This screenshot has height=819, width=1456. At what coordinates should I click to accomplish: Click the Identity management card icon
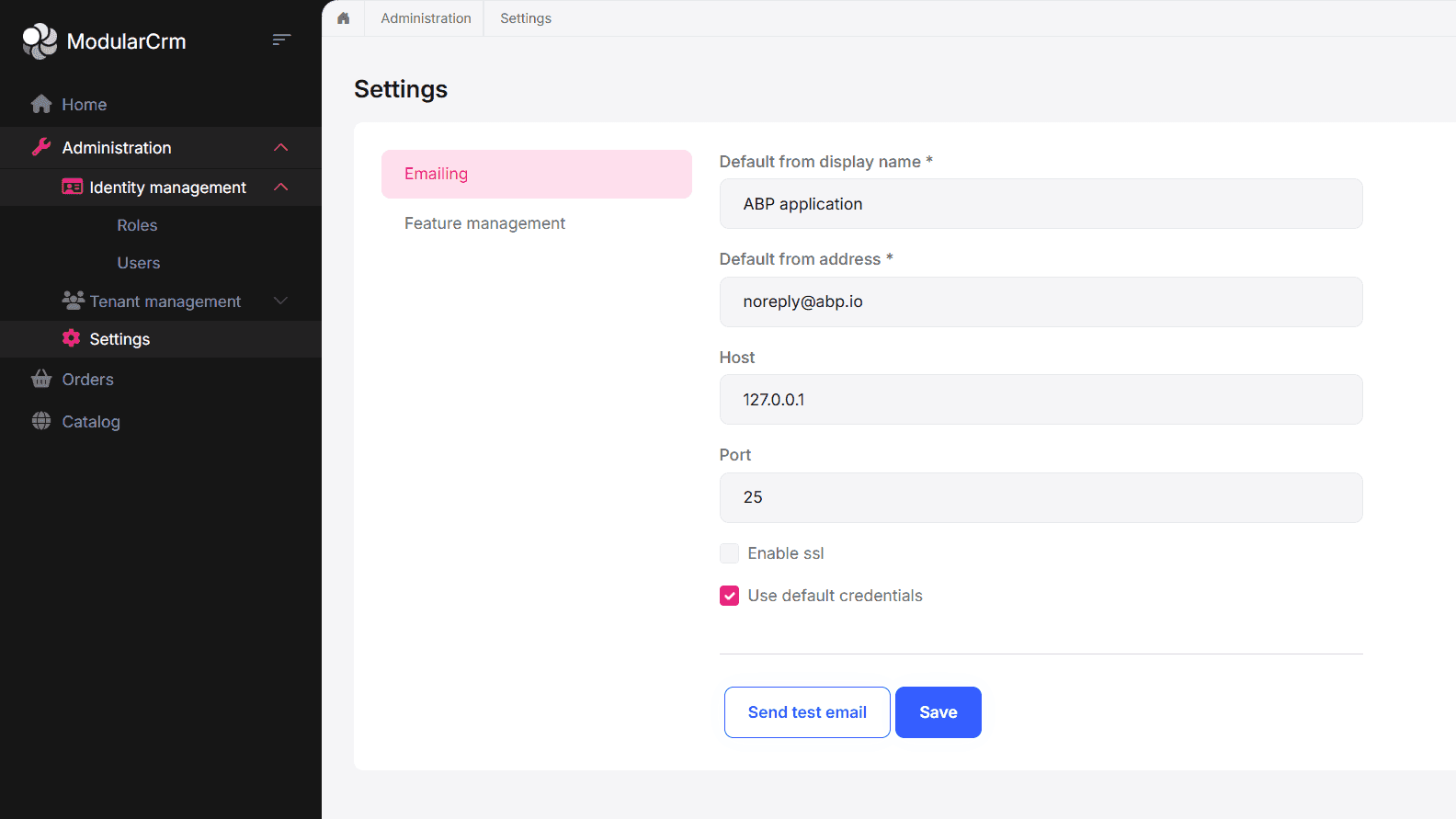[x=72, y=187]
